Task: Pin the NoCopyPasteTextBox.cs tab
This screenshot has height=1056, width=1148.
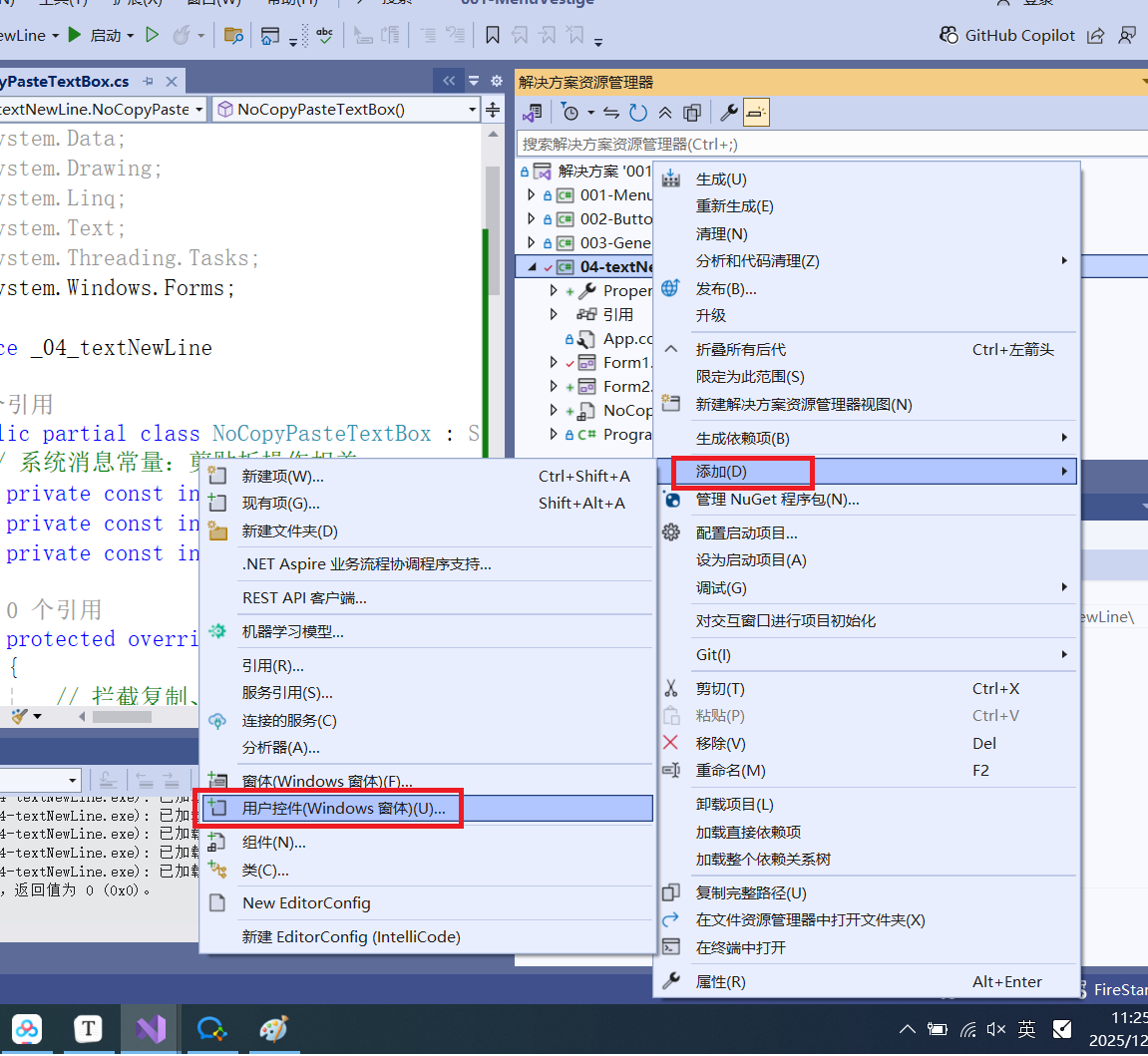Action: [149, 81]
